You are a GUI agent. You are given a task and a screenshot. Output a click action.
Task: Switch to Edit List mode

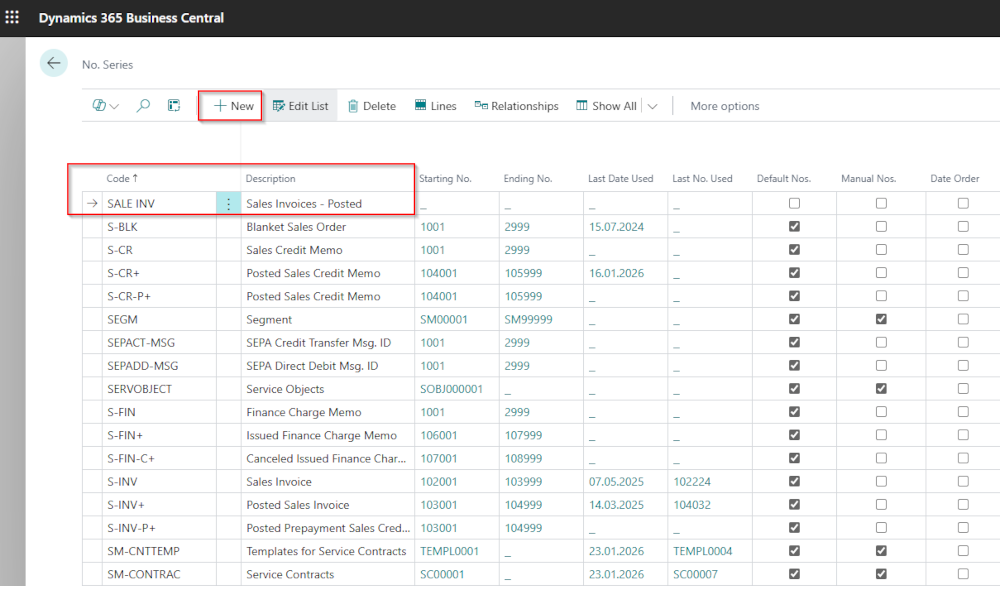tap(300, 106)
